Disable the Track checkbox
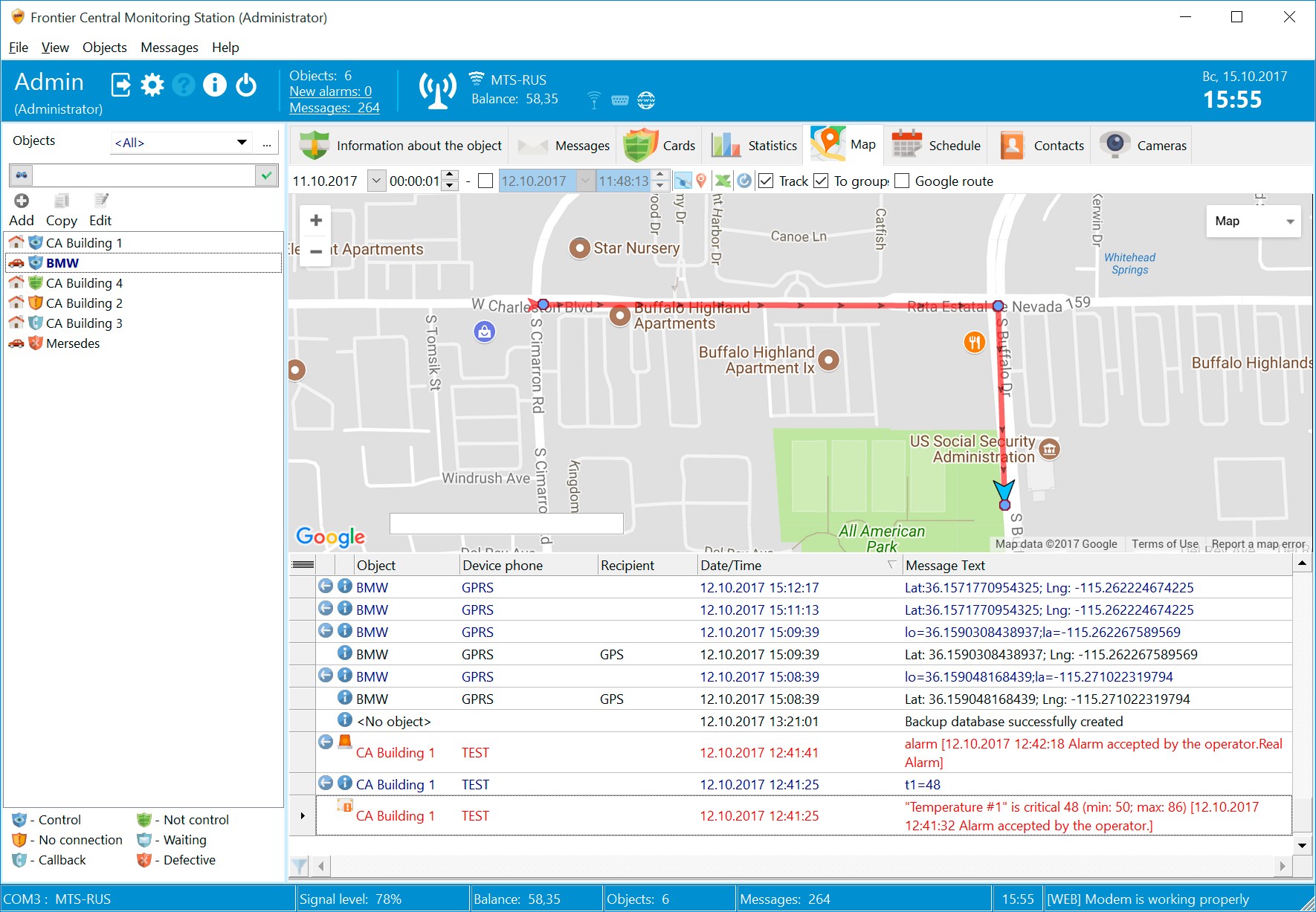 pos(765,181)
